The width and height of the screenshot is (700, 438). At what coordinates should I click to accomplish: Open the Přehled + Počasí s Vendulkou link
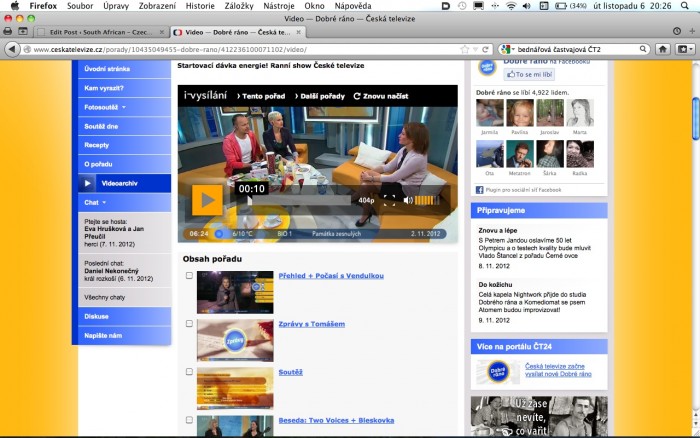click(331, 275)
